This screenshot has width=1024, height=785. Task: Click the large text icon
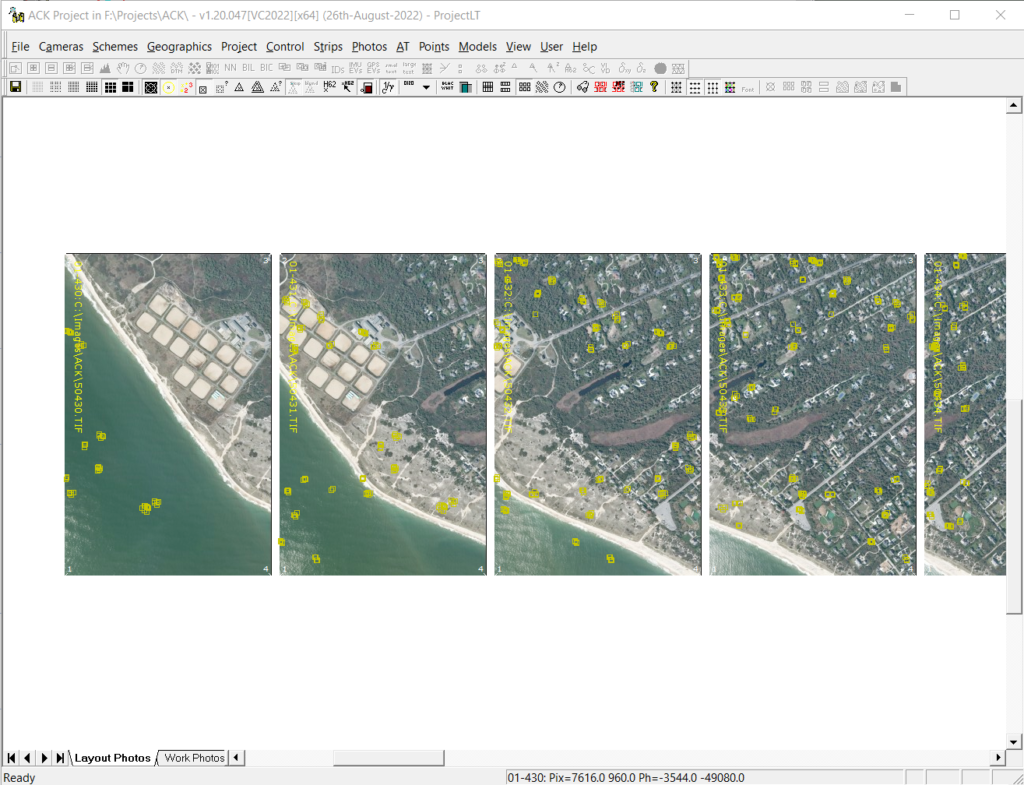409,68
